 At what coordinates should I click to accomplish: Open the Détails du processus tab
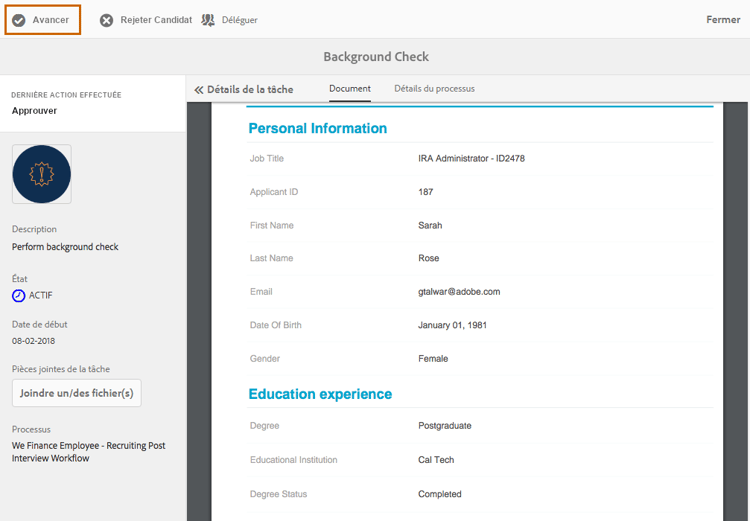pos(434,89)
